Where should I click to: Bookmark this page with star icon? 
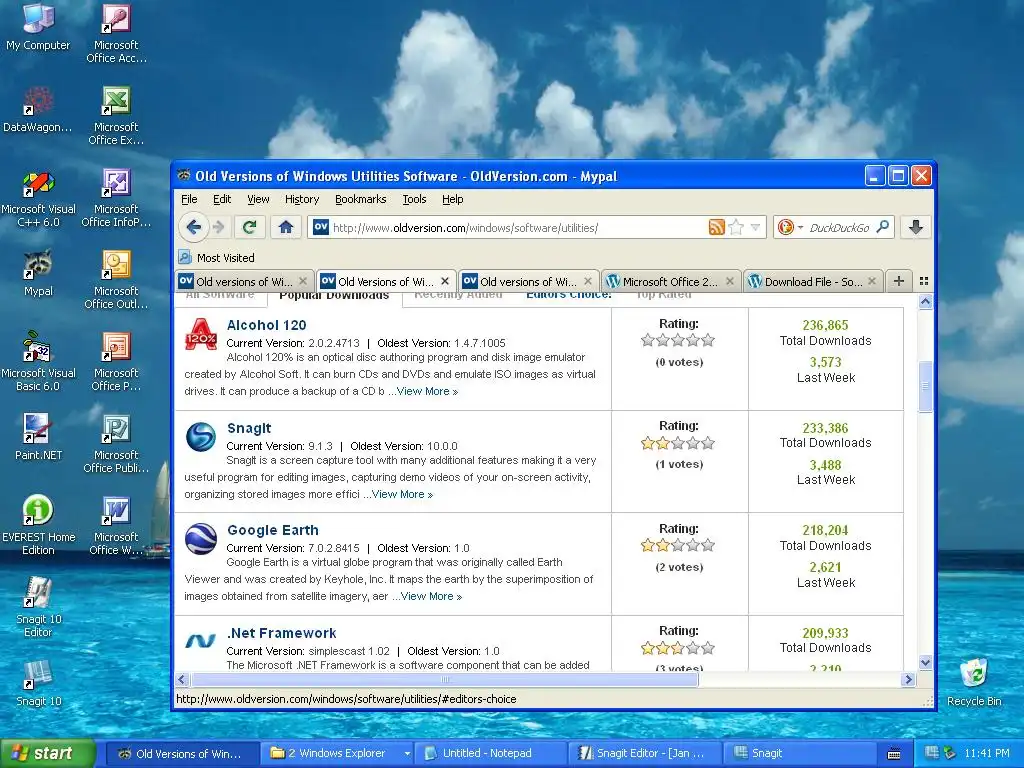736,227
